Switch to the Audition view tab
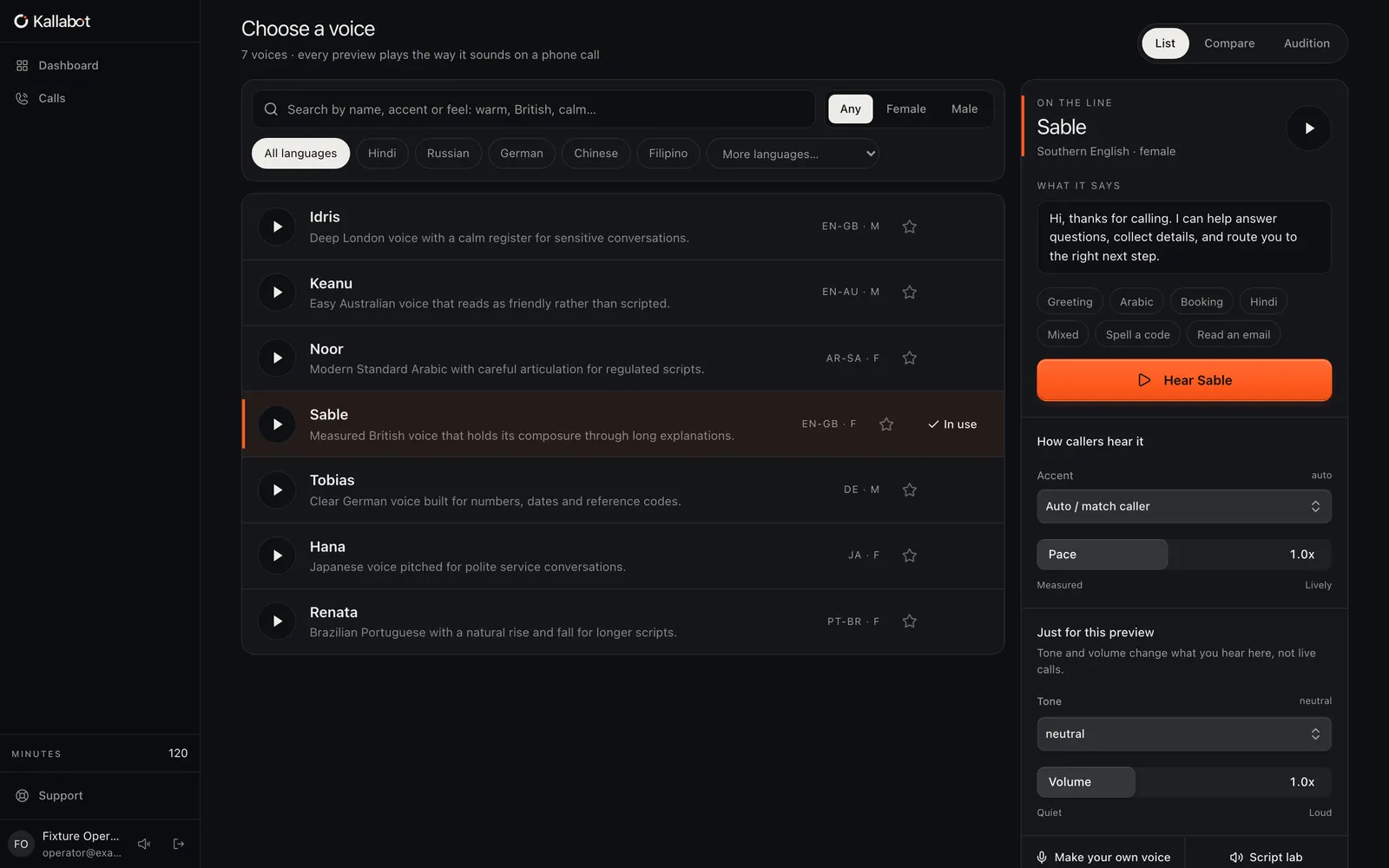Viewport: 1389px width, 868px height. (x=1307, y=43)
